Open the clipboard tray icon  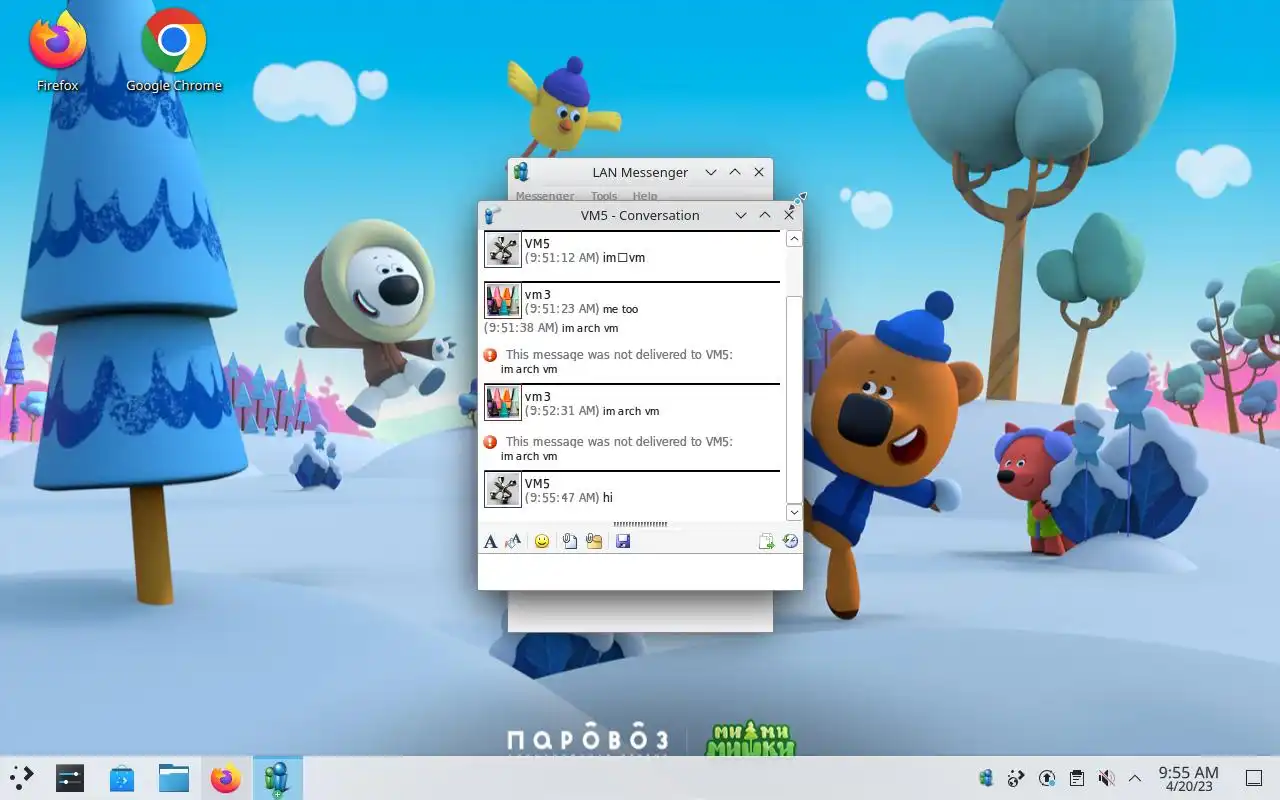[1076, 778]
